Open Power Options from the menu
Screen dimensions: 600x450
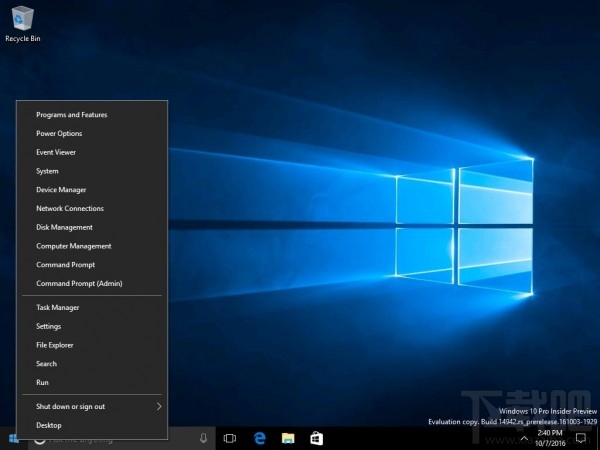(x=92, y=134)
